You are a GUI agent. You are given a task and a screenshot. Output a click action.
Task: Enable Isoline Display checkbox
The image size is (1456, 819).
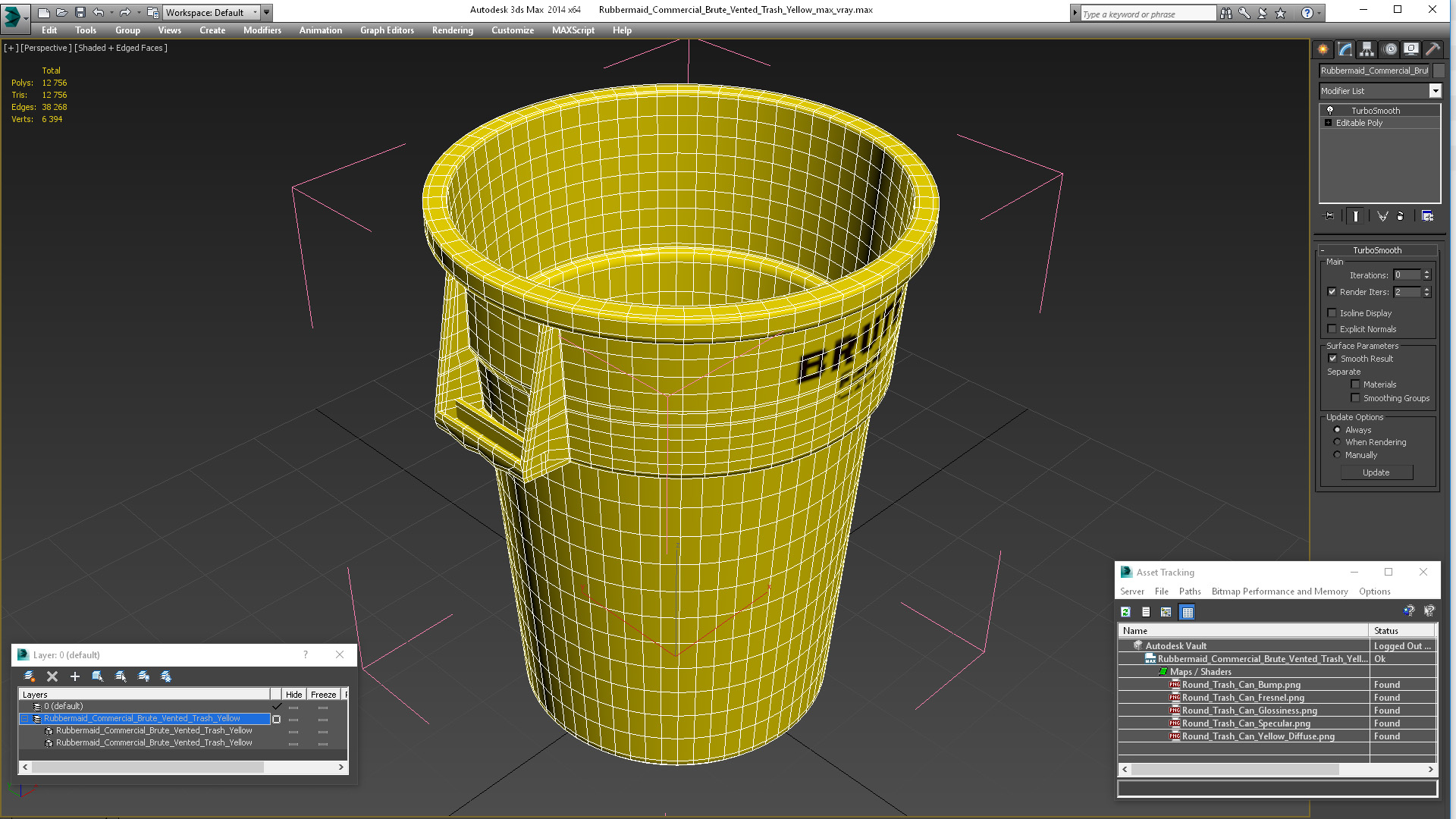(x=1332, y=313)
